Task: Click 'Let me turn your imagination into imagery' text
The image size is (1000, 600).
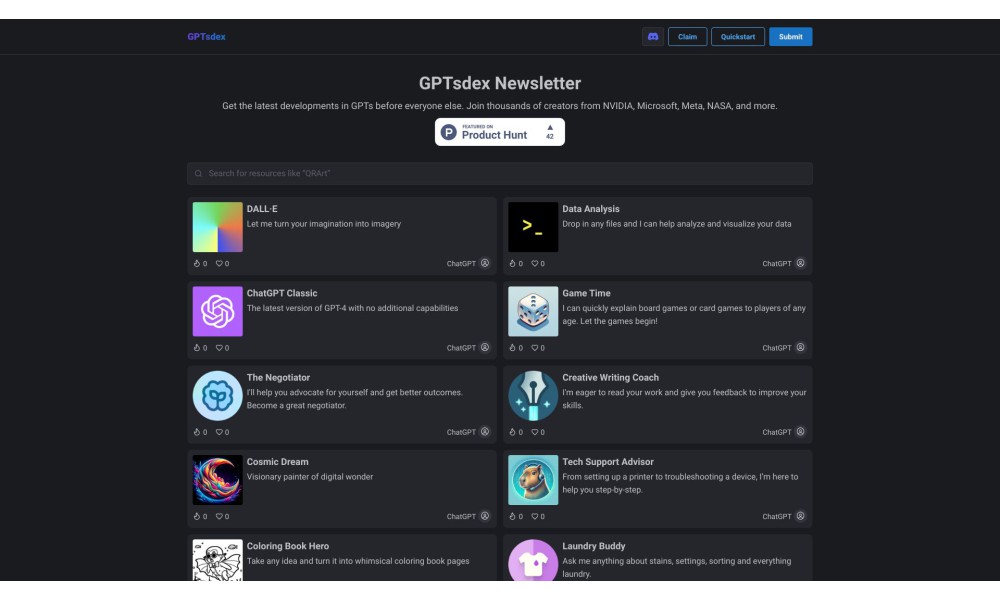Action: coord(324,224)
